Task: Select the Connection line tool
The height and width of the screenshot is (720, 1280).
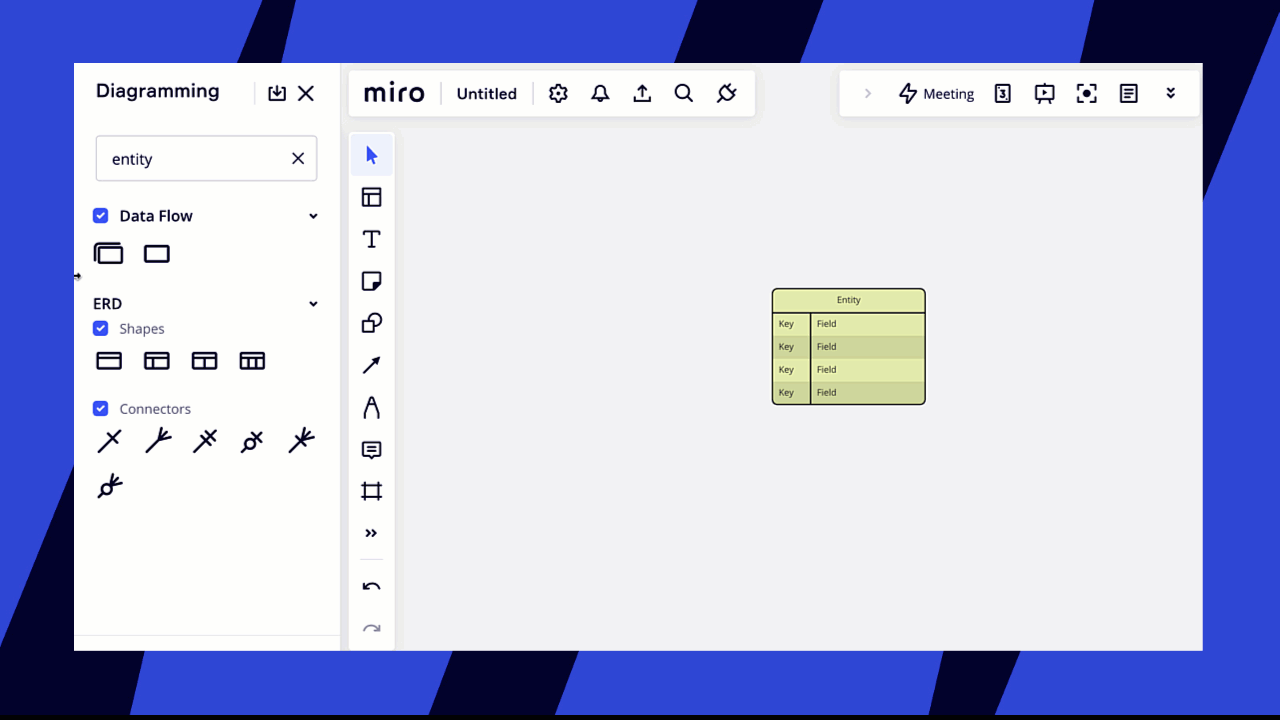Action: (x=371, y=365)
